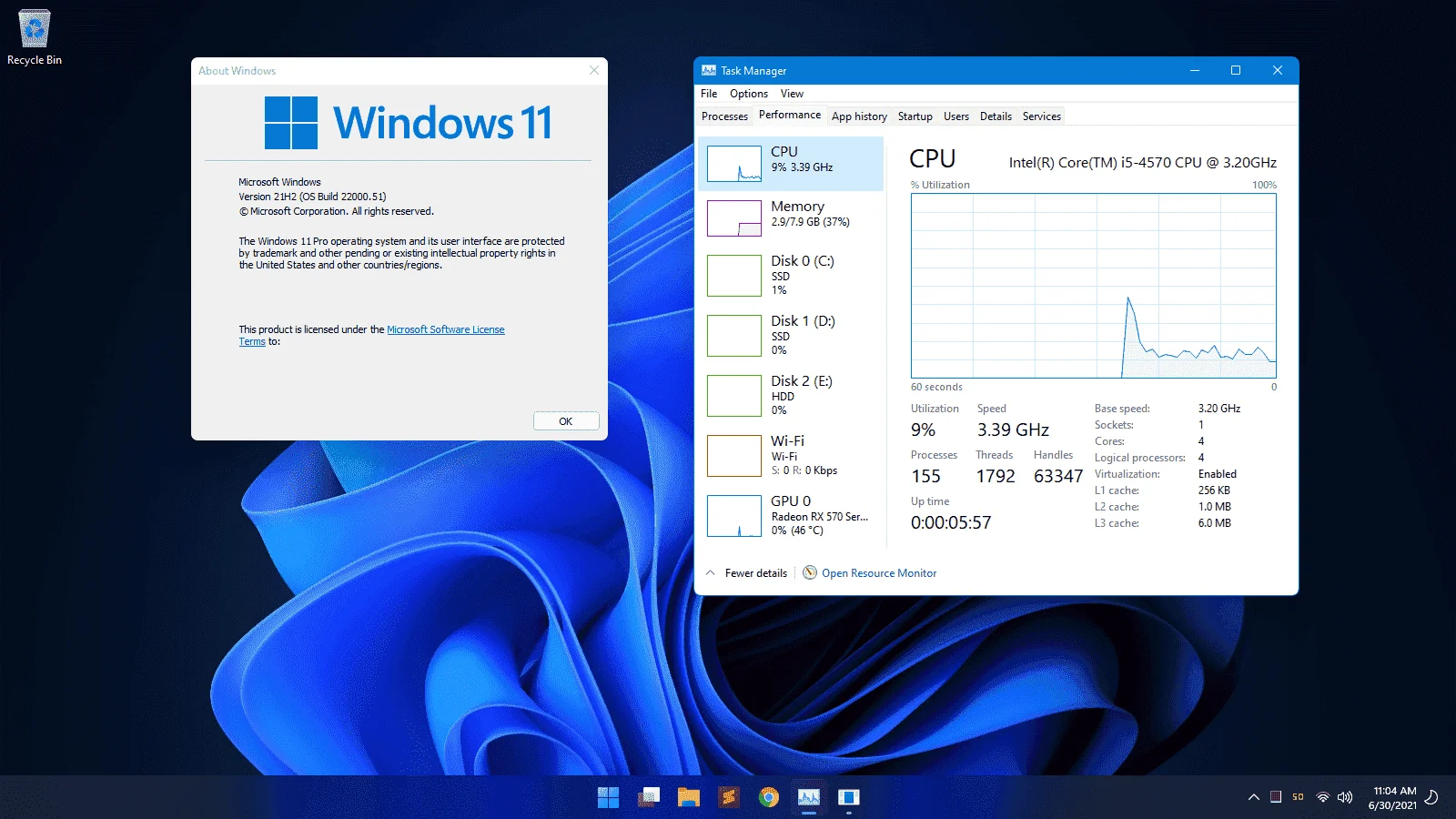Screen dimensions: 1456x819
Task: Click the Processes count 155
Action: pyautogui.click(x=925, y=476)
